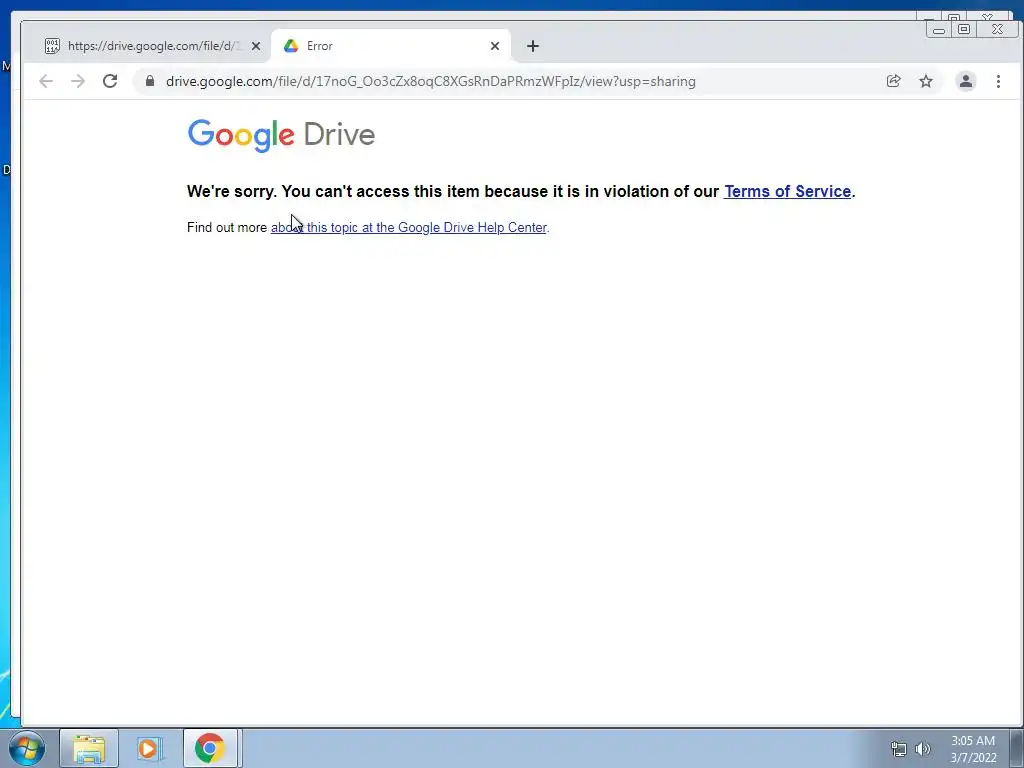View site information via the lock icon

point(150,81)
